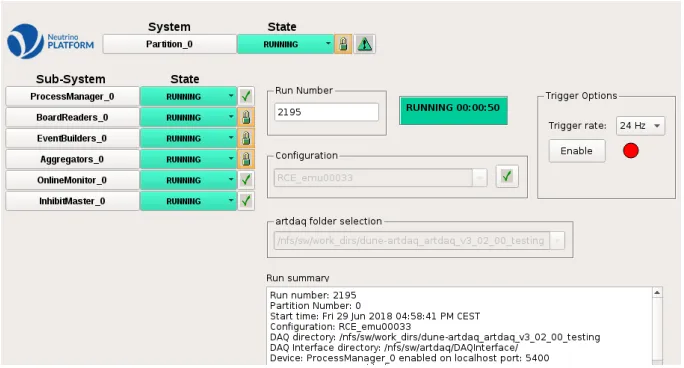This screenshot has height=368, width=684.
Task: Click the RUNNING 00:00:50 timer display
Action: click(453, 110)
